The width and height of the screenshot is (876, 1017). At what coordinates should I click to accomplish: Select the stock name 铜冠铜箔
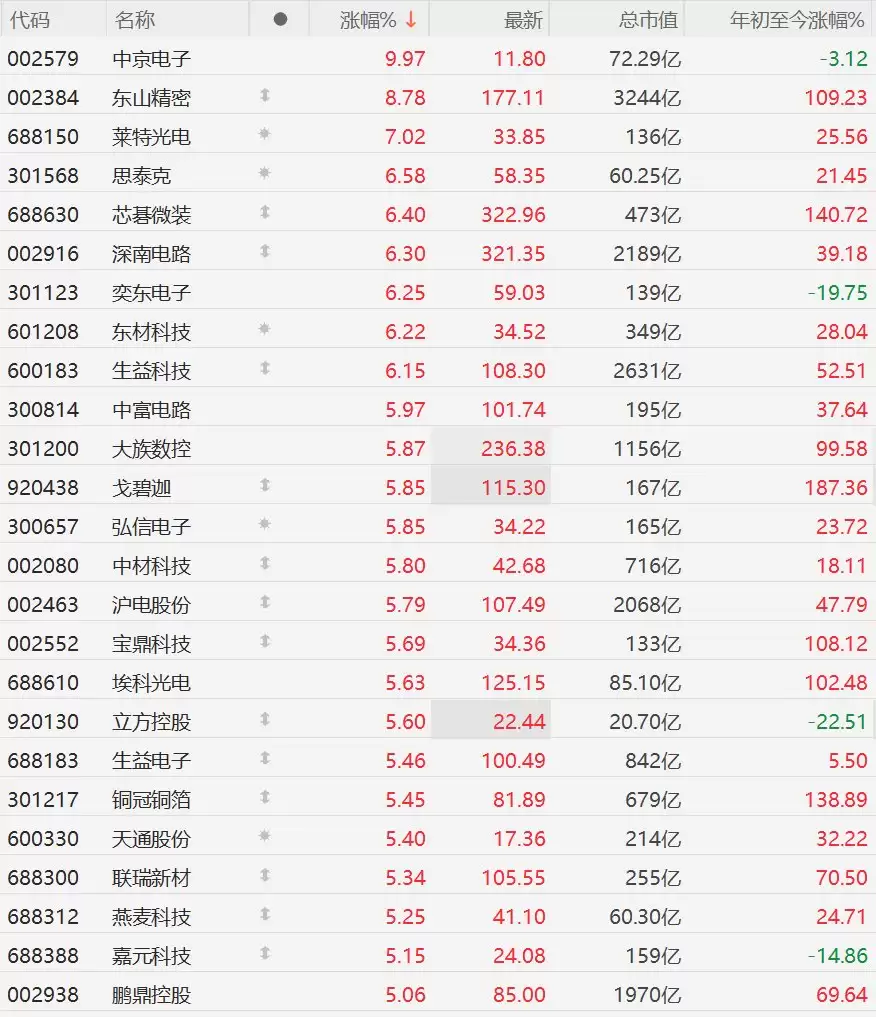pyautogui.click(x=151, y=800)
